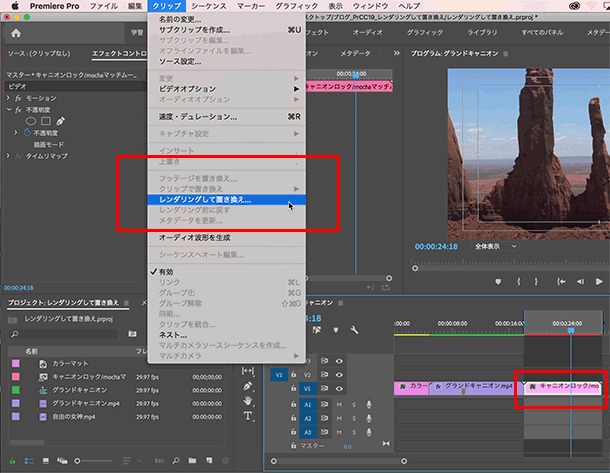
Task: Select the Slip tool in the tools panel
Action: tap(248, 371)
